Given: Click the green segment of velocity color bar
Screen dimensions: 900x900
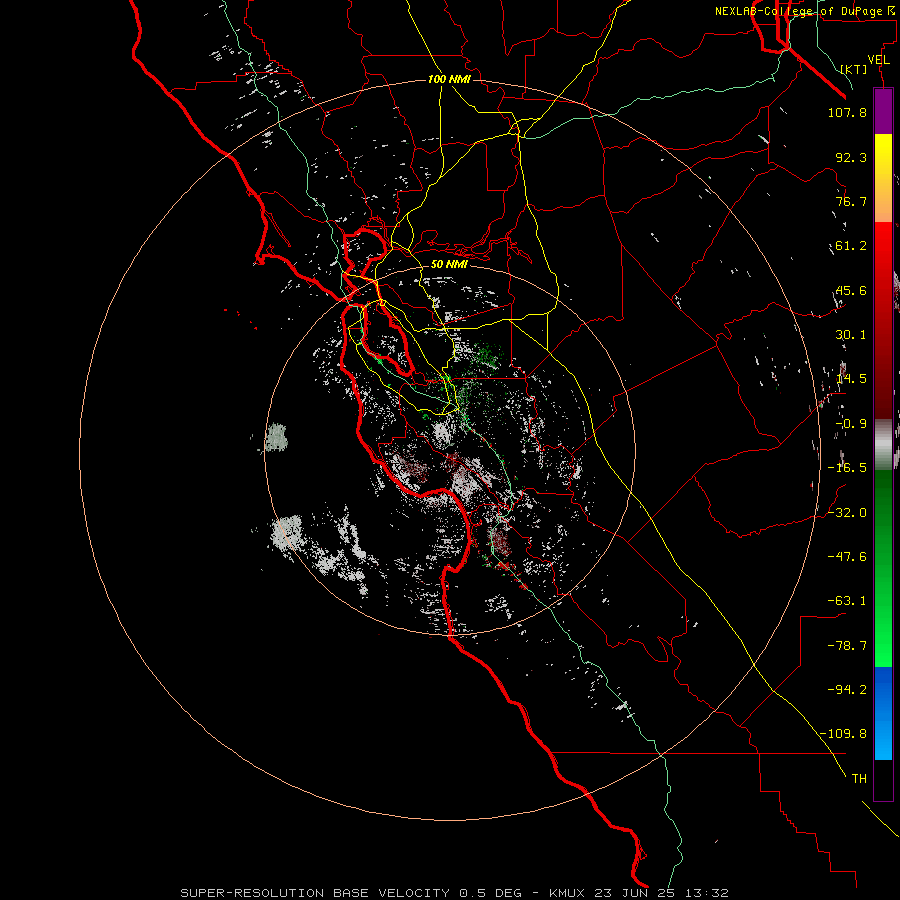Looking at the screenshot, I should [883, 568].
